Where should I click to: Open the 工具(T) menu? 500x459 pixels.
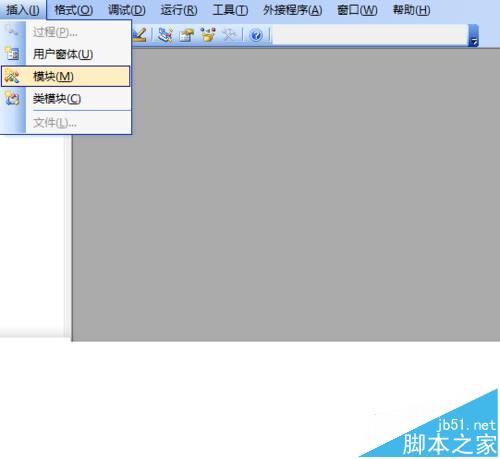tap(230, 10)
